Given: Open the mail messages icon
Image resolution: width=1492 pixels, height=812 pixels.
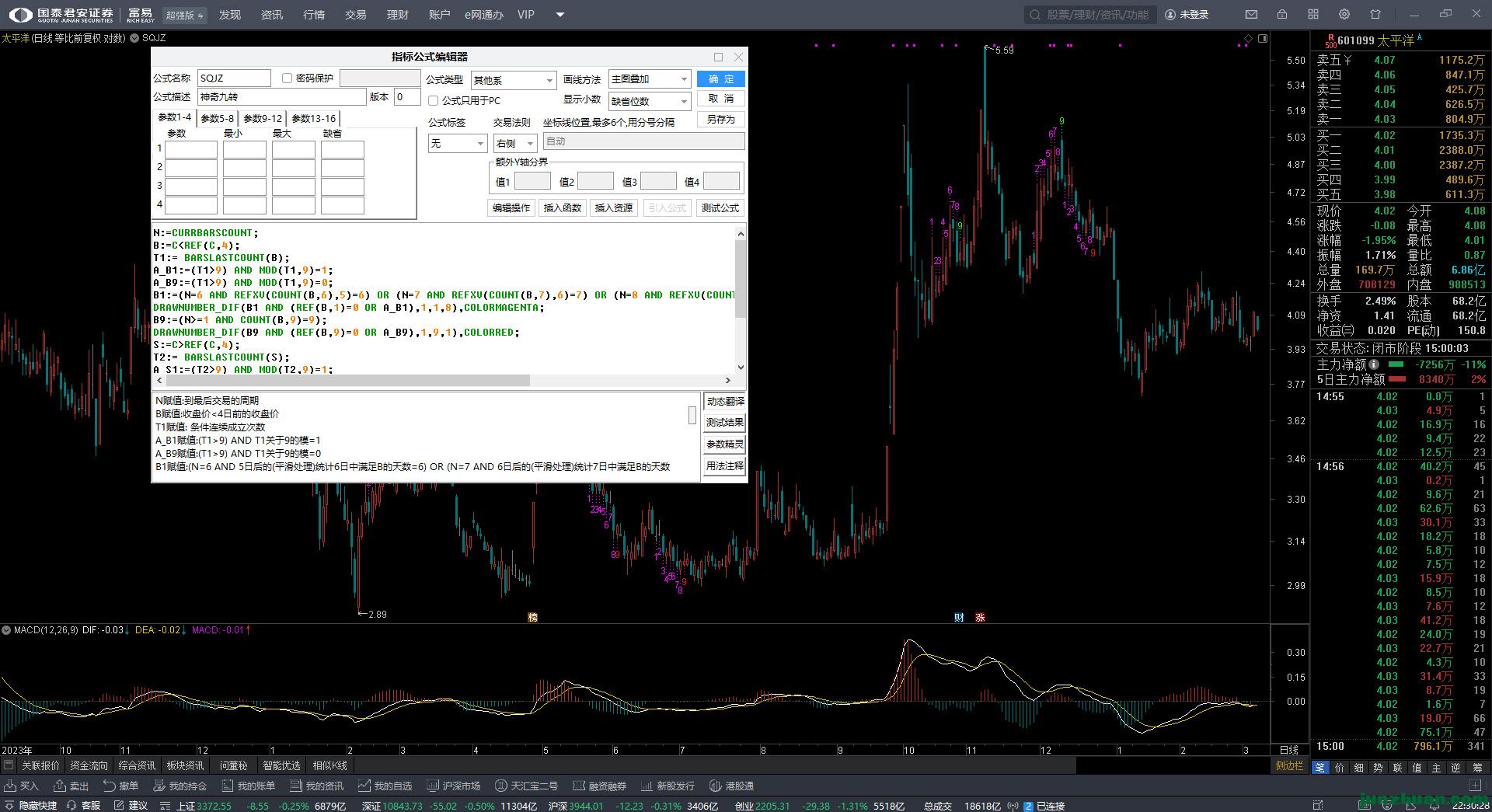Looking at the screenshot, I should [1251, 15].
